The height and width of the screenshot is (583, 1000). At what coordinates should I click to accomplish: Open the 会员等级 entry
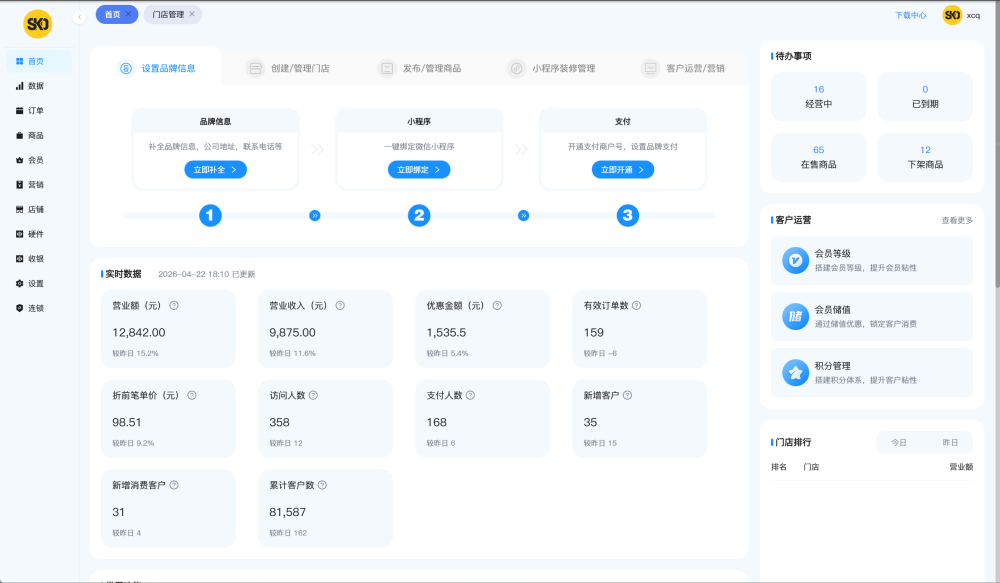(x=872, y=260)
